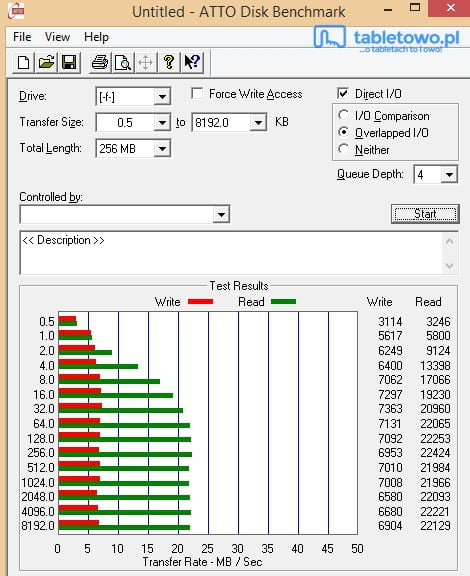This screenshot has width=470, height=576.
Task: Click the About question mark icon
Action: tap(169, 62)
